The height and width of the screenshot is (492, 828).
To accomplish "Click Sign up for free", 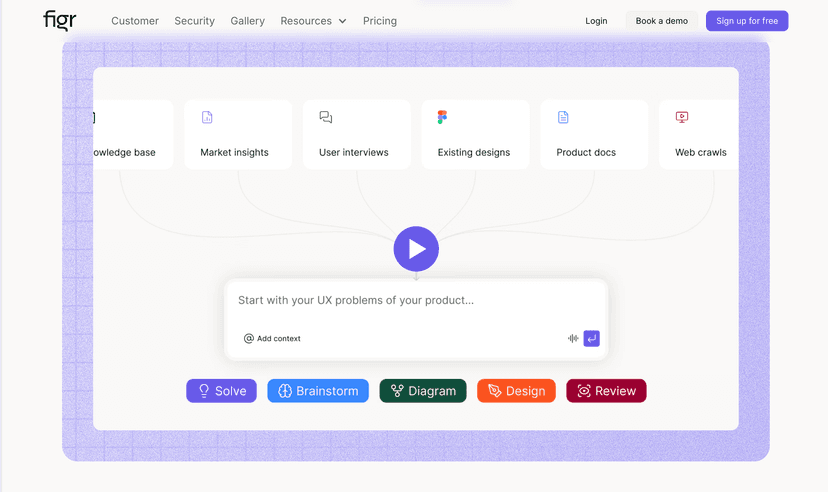I will (x=746, y=21).
